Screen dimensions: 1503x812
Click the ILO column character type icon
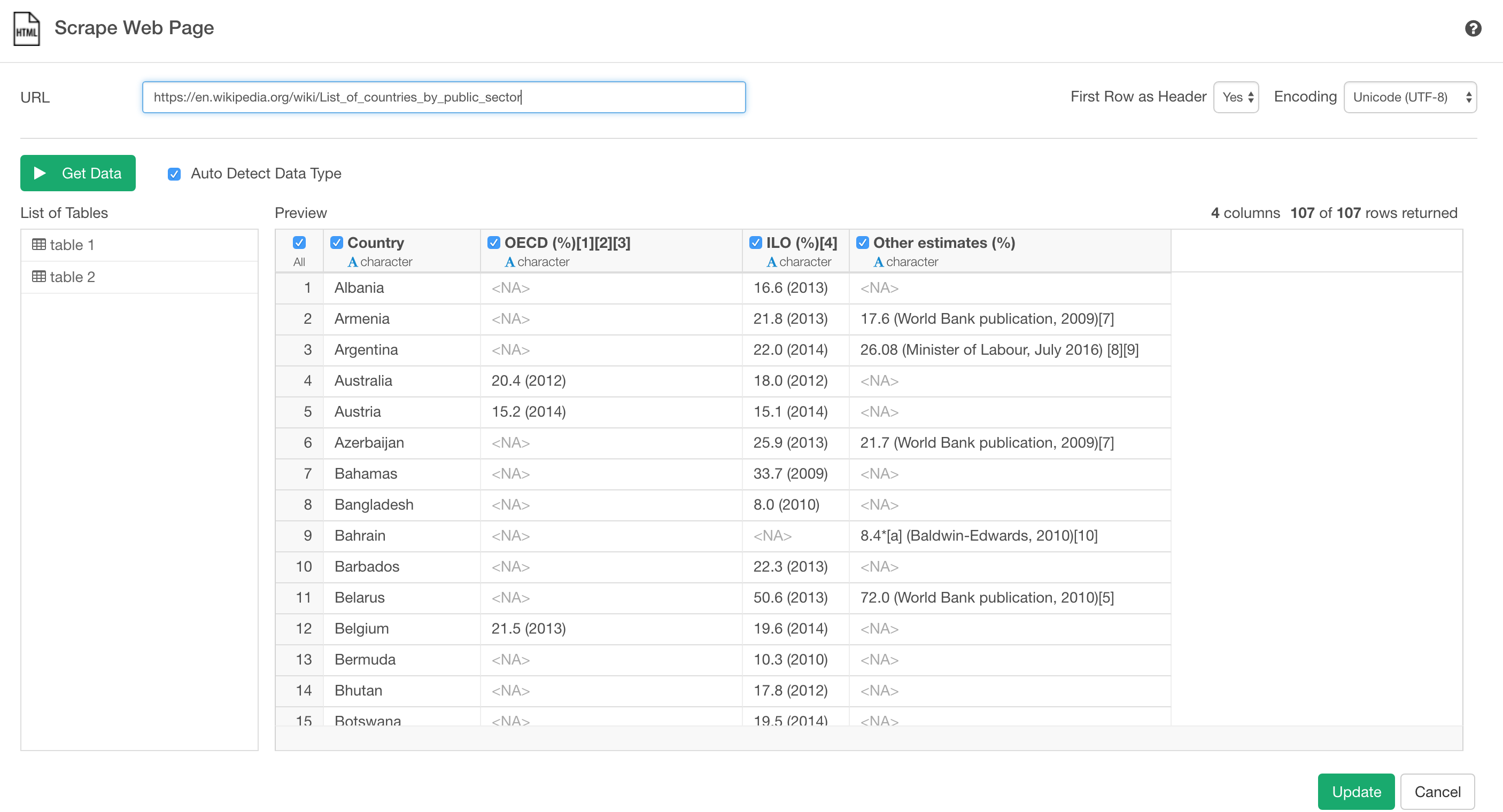[771, 262]
